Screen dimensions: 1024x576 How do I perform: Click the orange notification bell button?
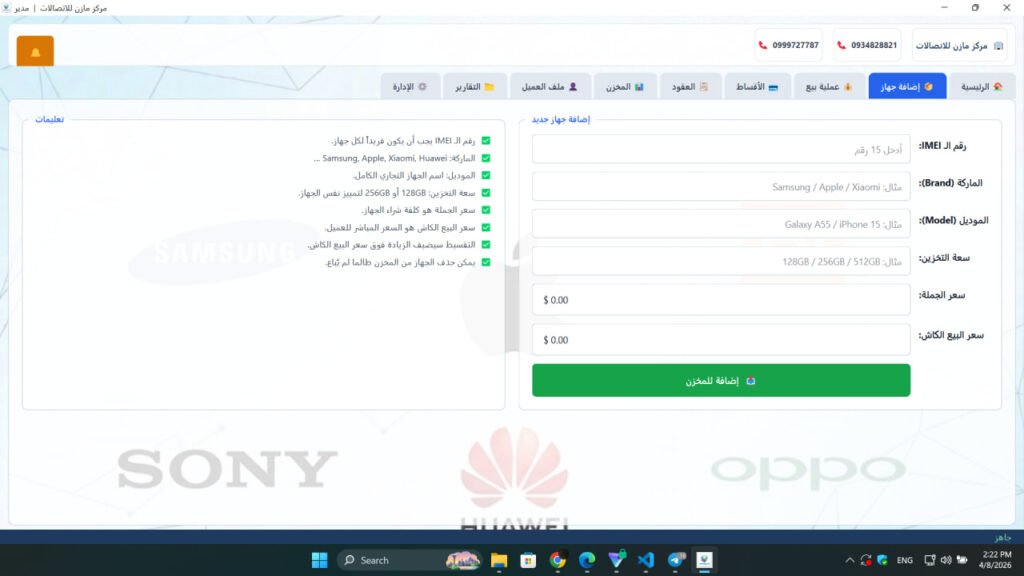pyautogui.click(x=35, y=52)
